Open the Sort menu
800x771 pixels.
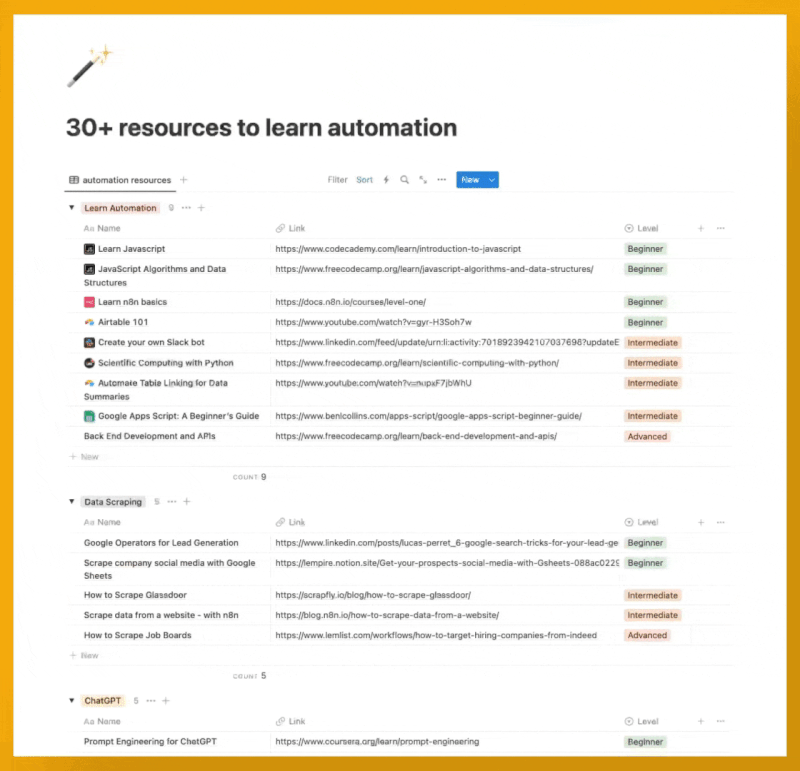click(x=364, y=180)
